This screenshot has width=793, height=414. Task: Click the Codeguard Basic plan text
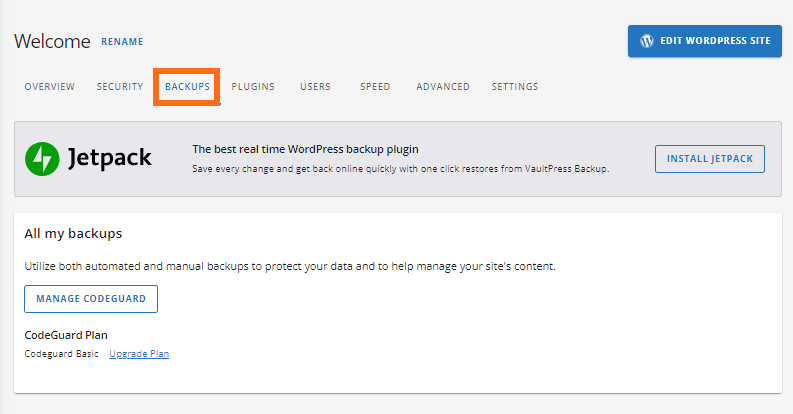click(x=61, y=354)
